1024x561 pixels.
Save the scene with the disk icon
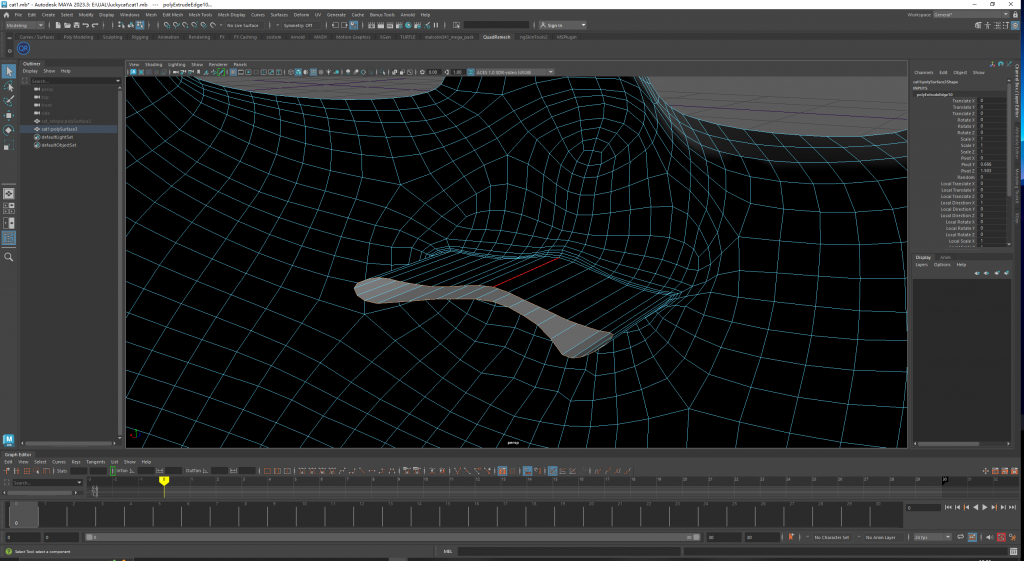[76, 25]
